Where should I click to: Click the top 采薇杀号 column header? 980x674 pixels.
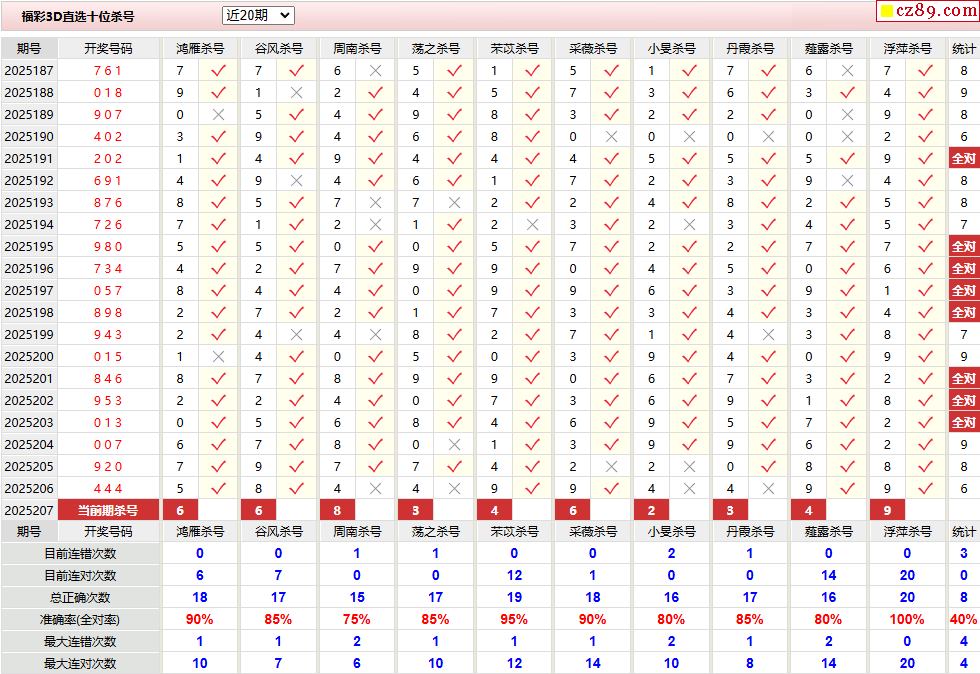[593, 48]
